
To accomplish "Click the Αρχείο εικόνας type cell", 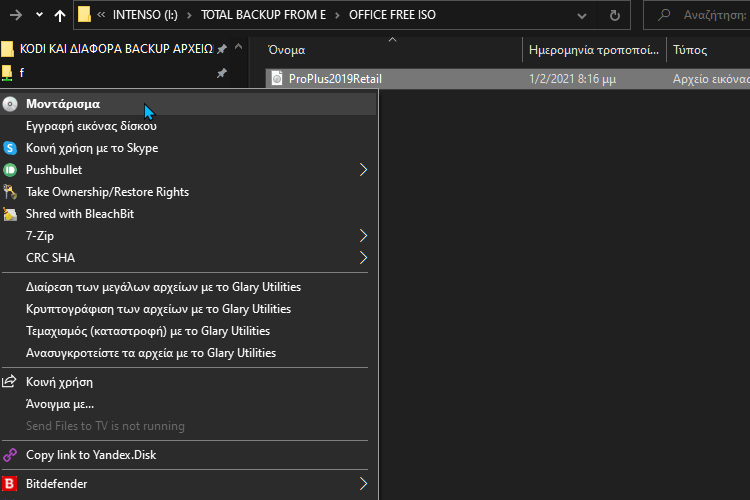I will 711,79.
